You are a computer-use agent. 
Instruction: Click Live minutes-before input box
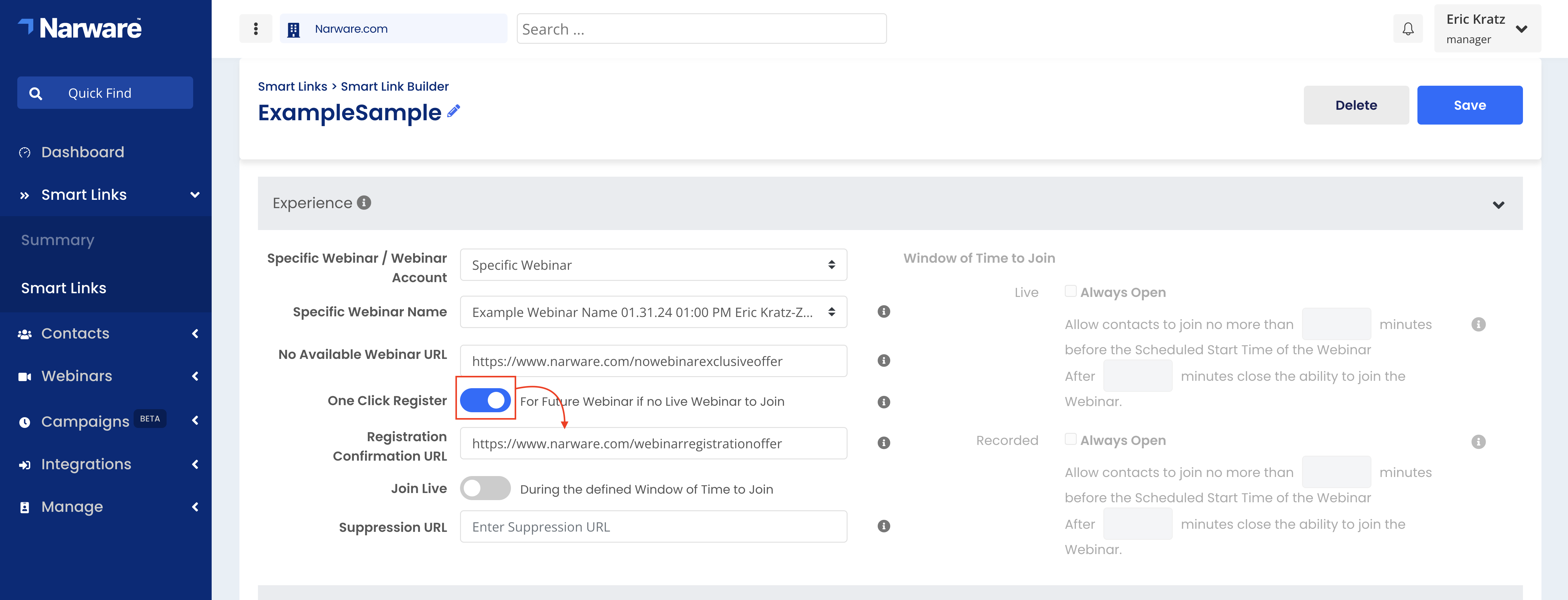1336,324
